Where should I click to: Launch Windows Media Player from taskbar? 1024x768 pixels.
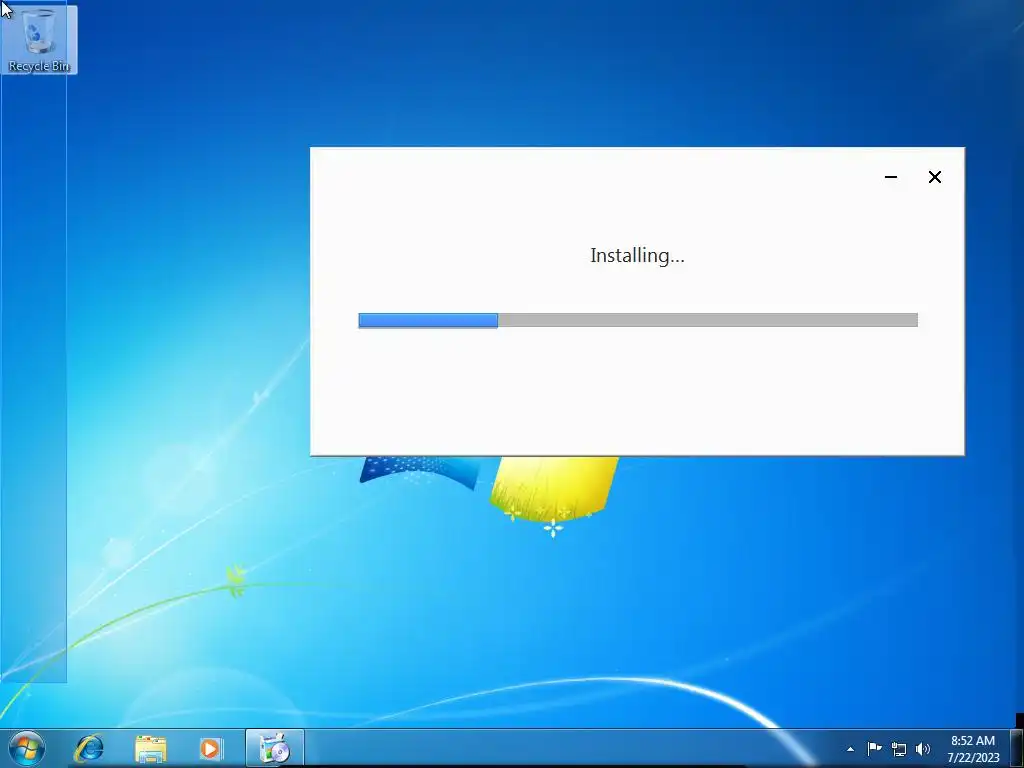210,748
